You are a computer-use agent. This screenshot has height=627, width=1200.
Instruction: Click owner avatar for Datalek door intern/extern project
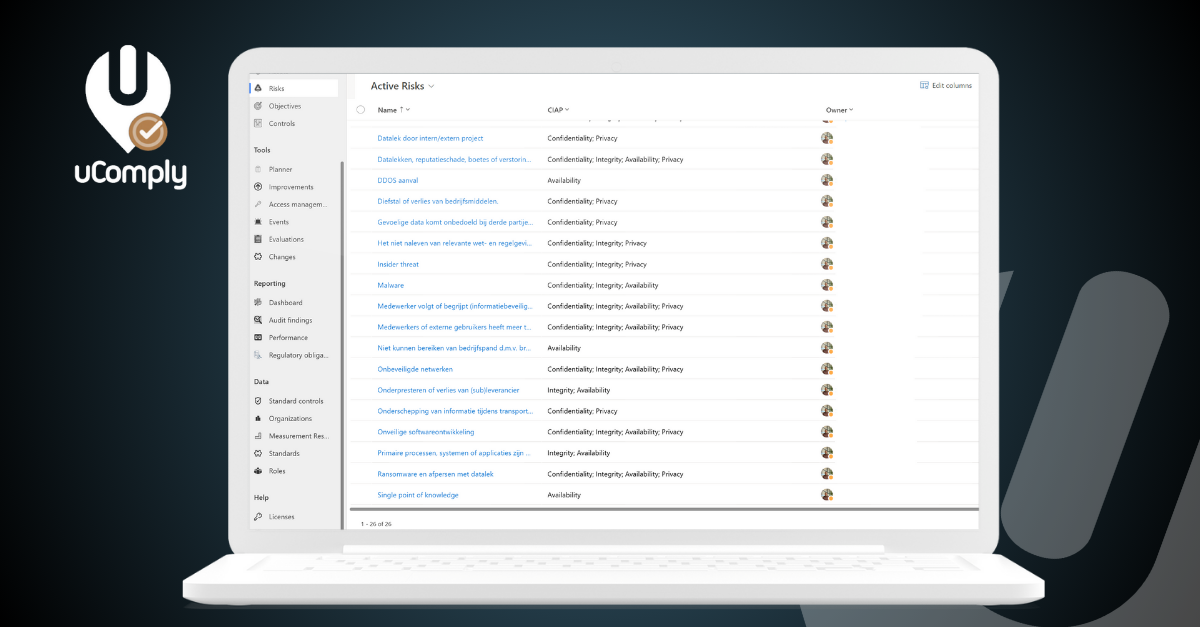coord(827,138)
